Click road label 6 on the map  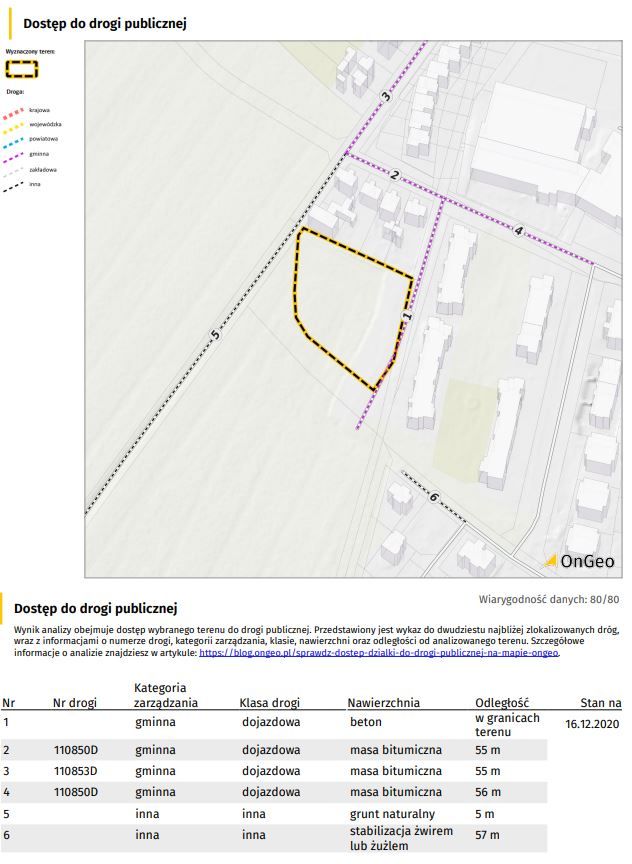click(433, 497)
